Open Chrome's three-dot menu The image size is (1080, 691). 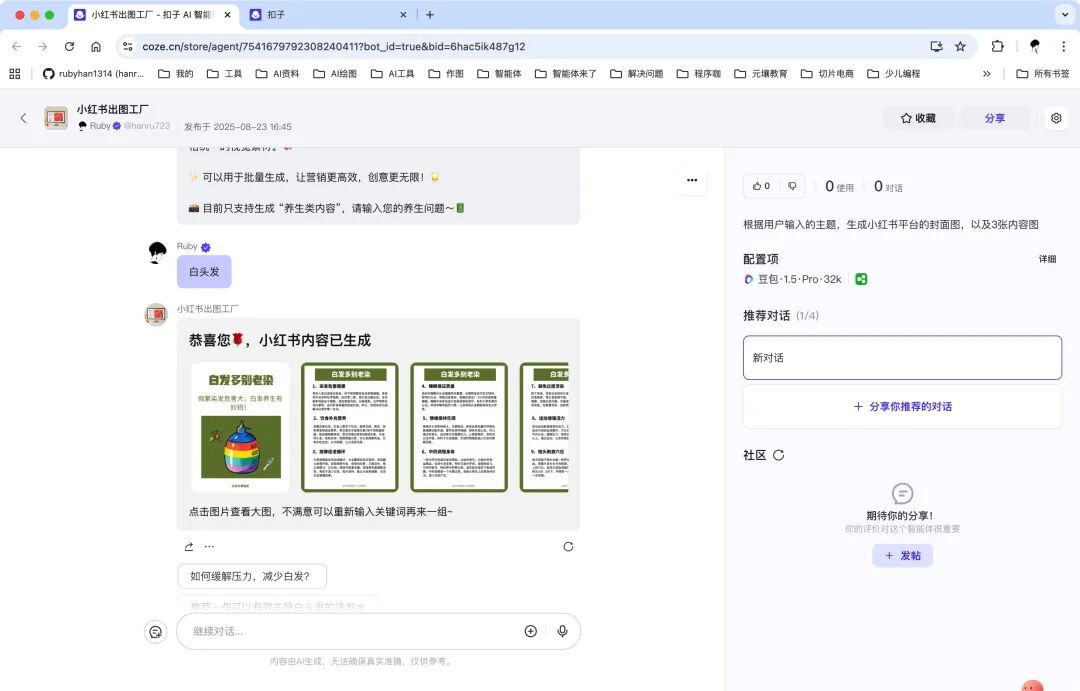(1062, 46)
